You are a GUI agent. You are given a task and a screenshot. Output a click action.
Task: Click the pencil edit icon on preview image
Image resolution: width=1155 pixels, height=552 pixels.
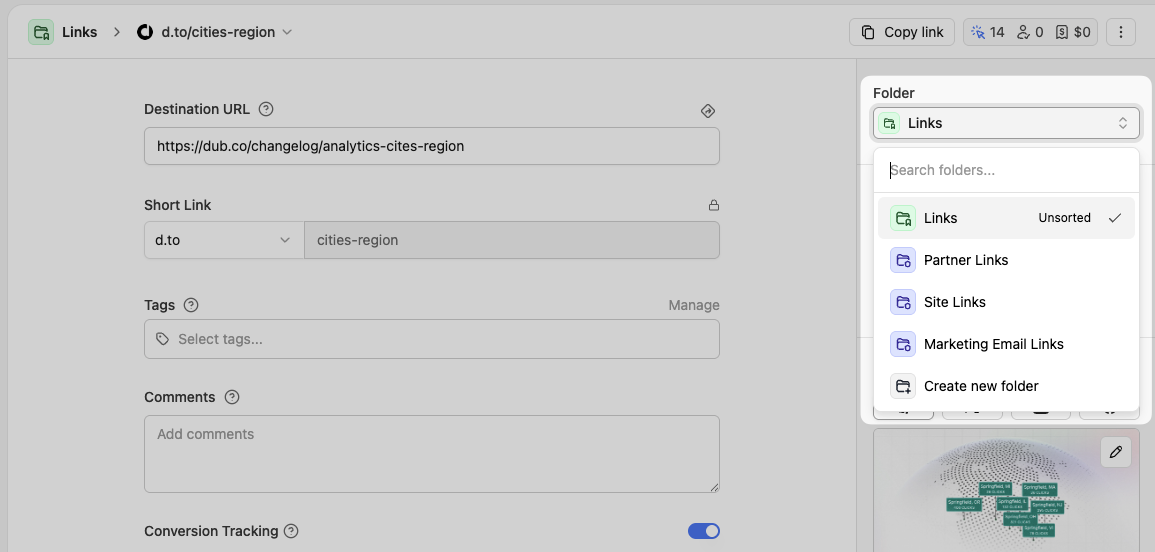coord(1115,452)
